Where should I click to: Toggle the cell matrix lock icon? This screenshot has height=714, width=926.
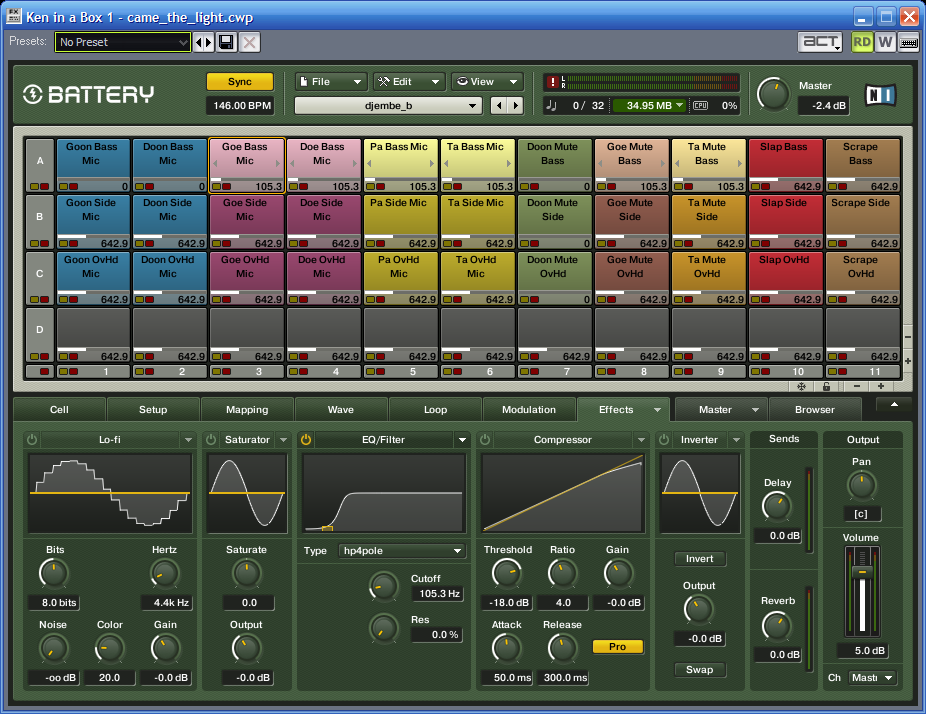826,386
